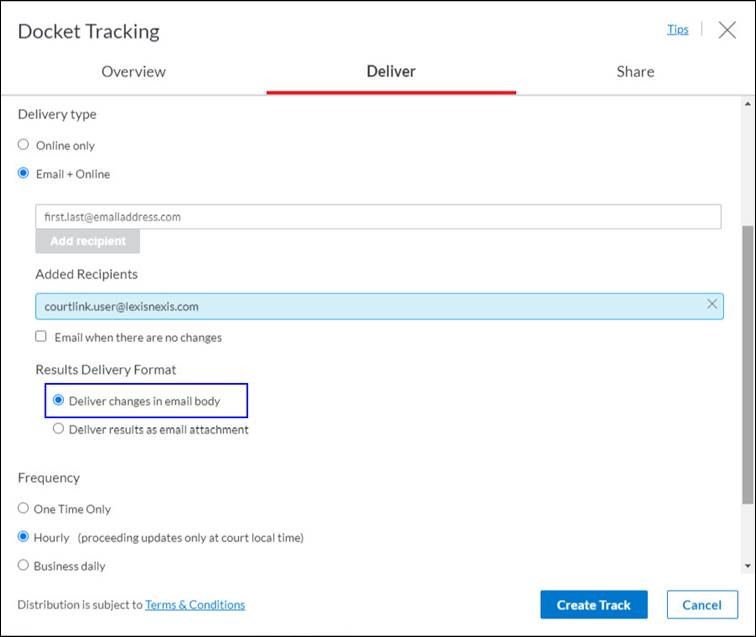Switch to the Share tab

(635, 72)
